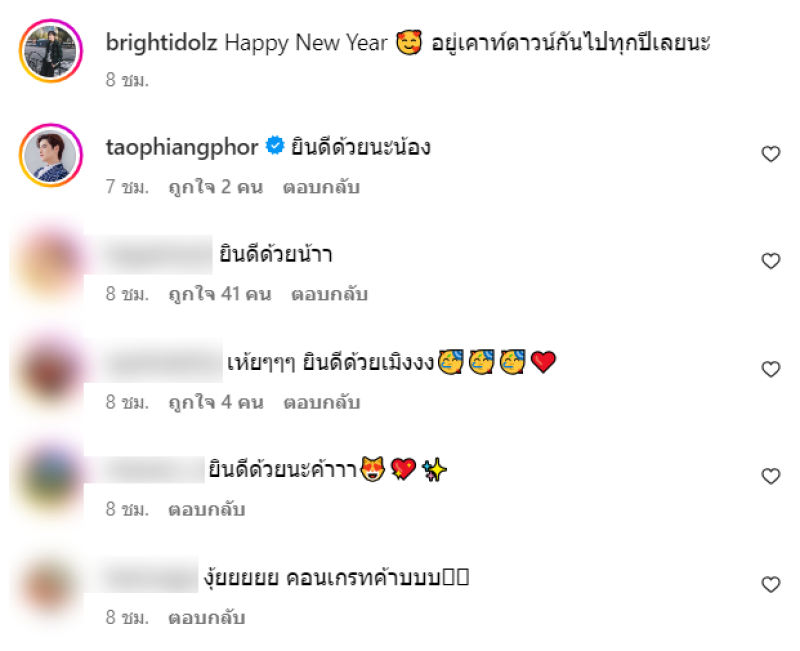800x651 pixels.
Task: Reply to taophiangphor's comment via ตอบกลับ
Action: click(x=321, y=187)
